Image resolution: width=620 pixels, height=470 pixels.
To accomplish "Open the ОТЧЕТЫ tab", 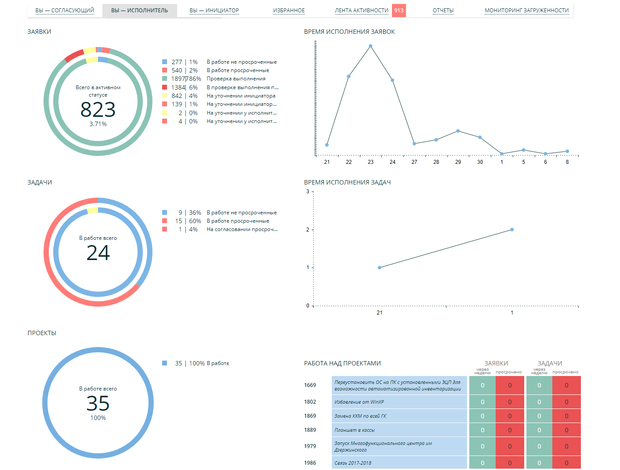I will pyautogui.click(x=443, y=11).
